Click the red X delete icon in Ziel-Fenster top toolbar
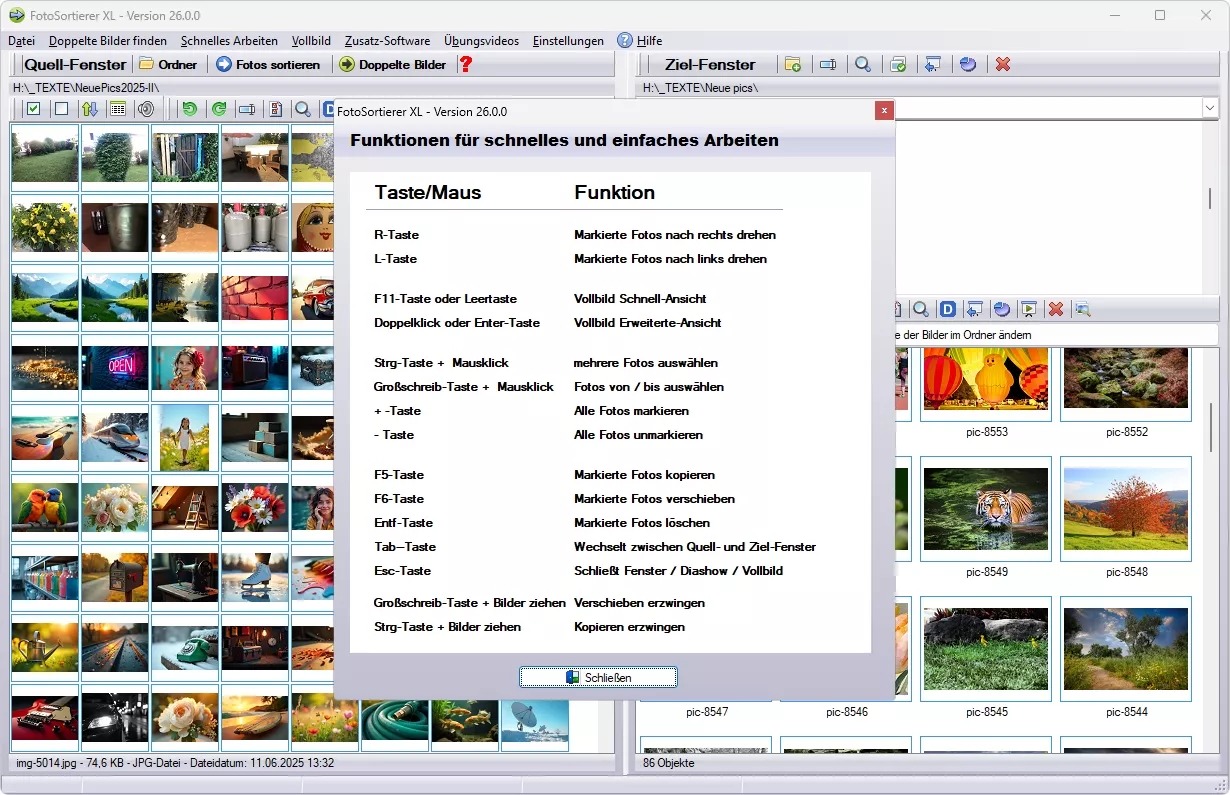This screenshot has width=1230, height=795. (x=1003, y=64)
